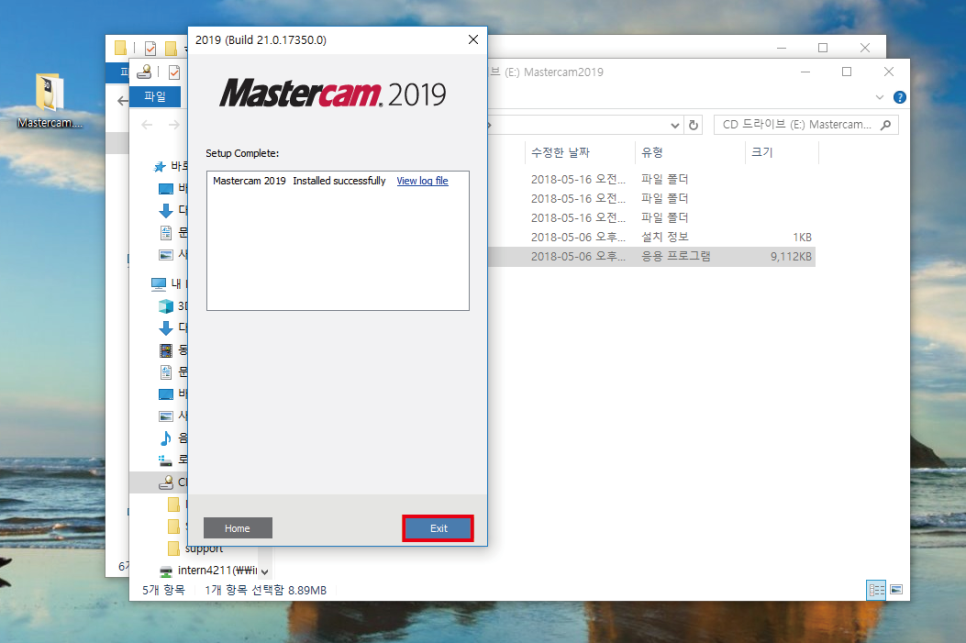Click the Exit button in Mastercam installer
The image size is (966, 643).
click(438, 528)
